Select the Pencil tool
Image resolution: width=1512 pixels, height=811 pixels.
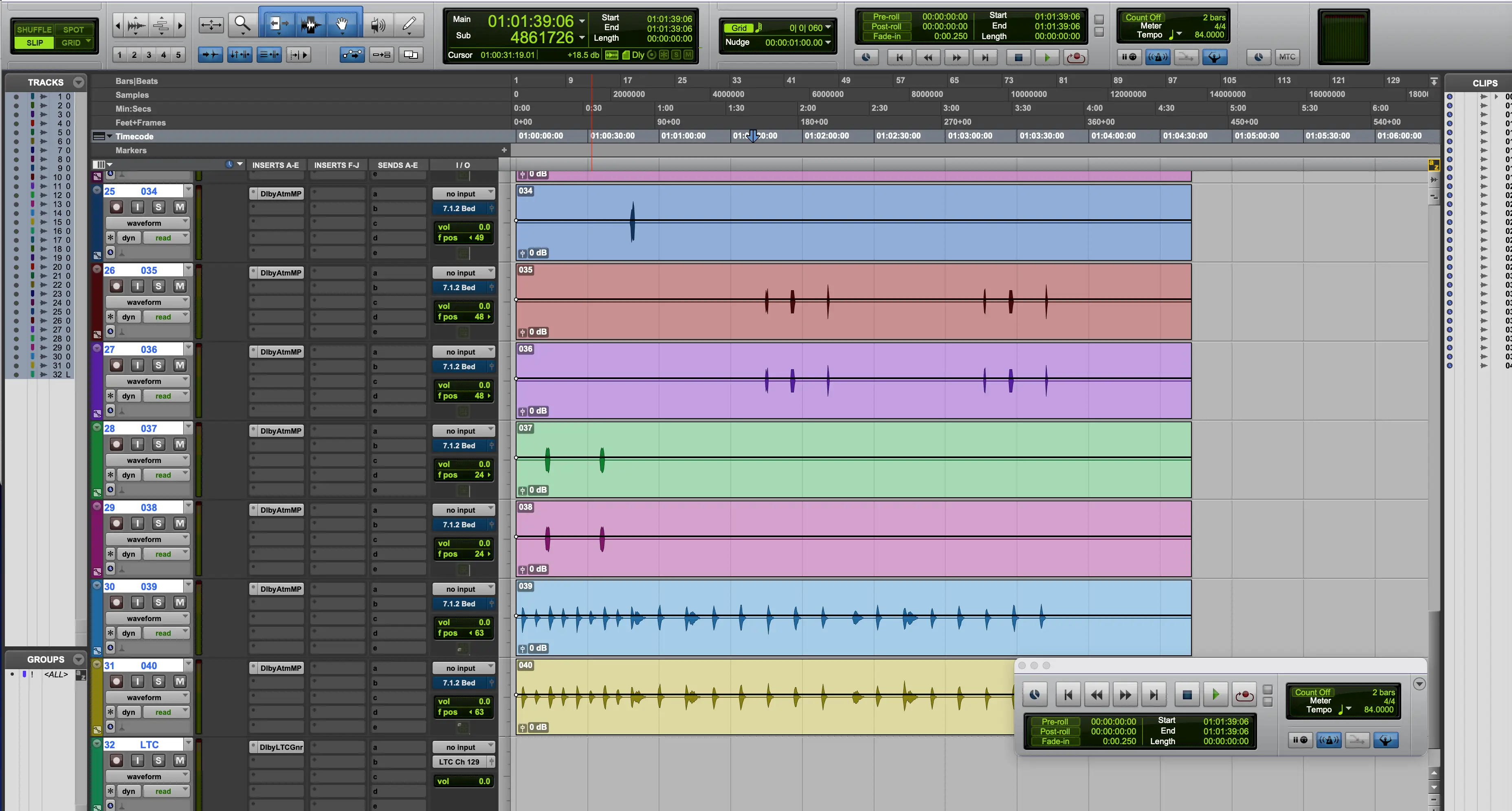click(409, 24)
